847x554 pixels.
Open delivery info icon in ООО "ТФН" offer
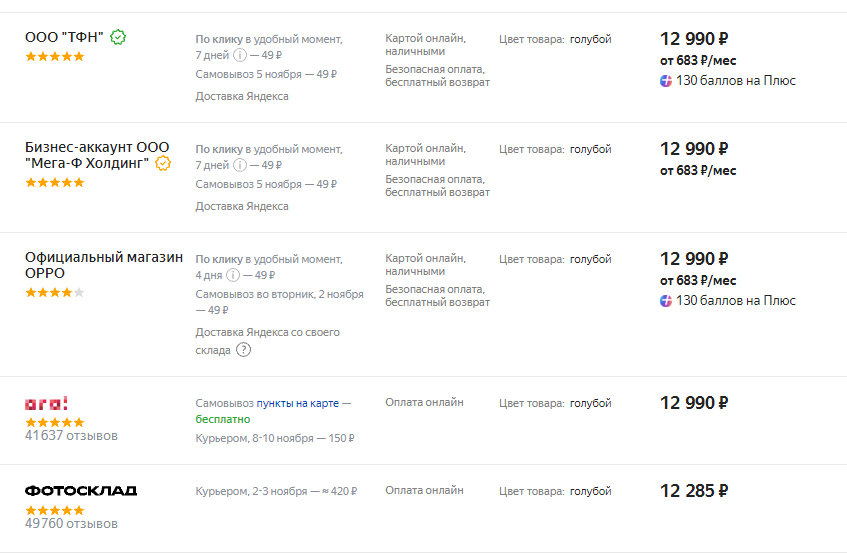tap(238, 55)
